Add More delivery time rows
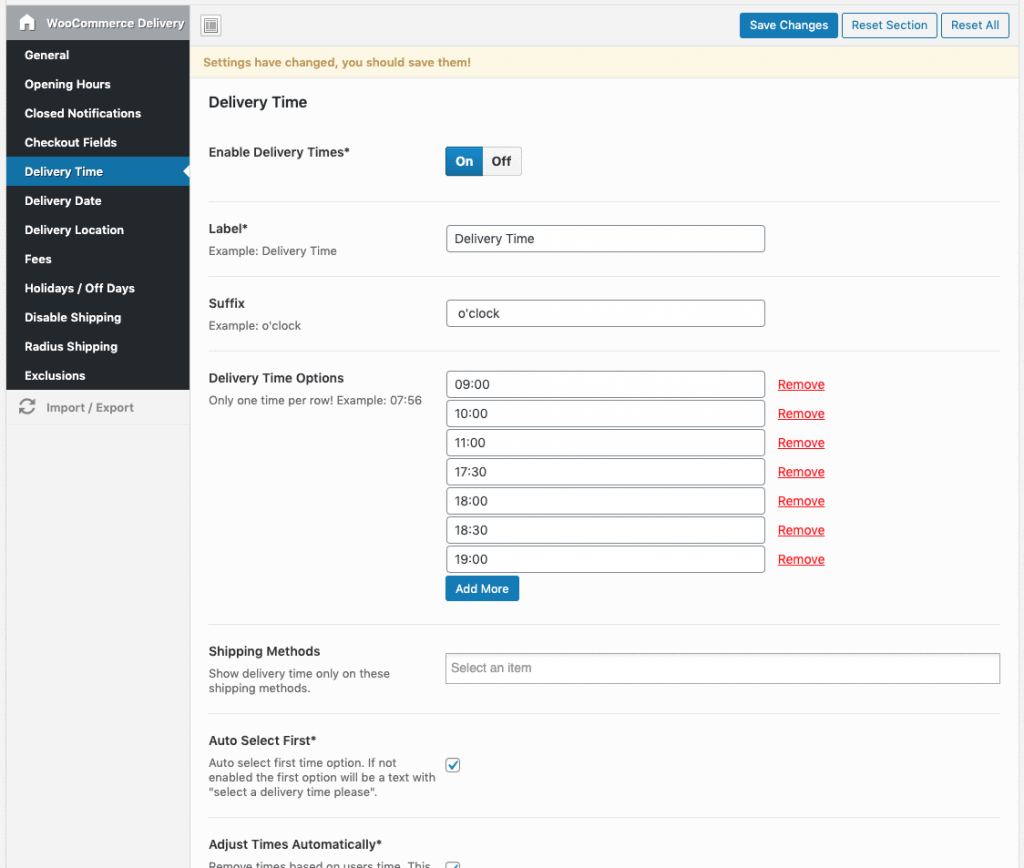Image resolution: width=1024 pixels, height=868 pixels. (482, 589)
